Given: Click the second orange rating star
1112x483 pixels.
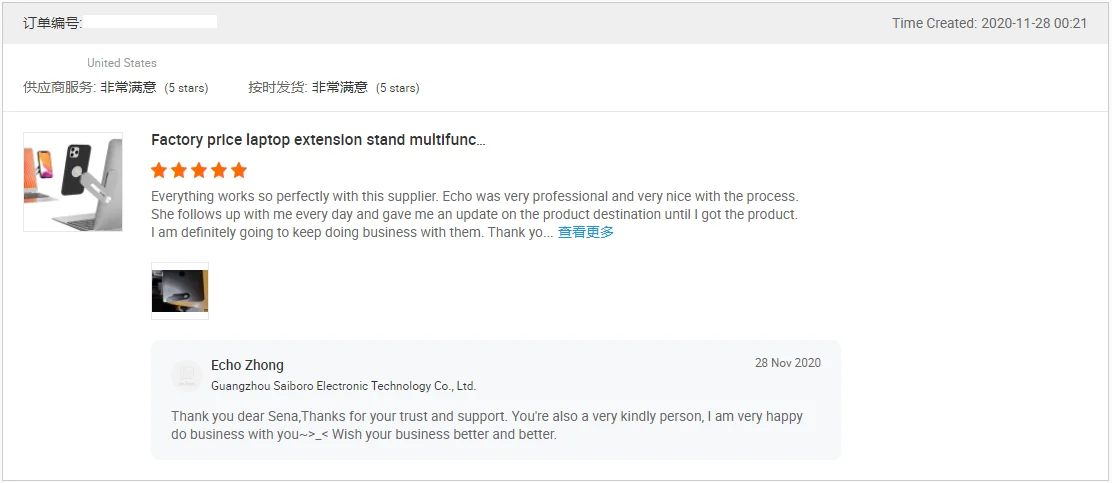Looking at the screenshot, I should point(179,170).
